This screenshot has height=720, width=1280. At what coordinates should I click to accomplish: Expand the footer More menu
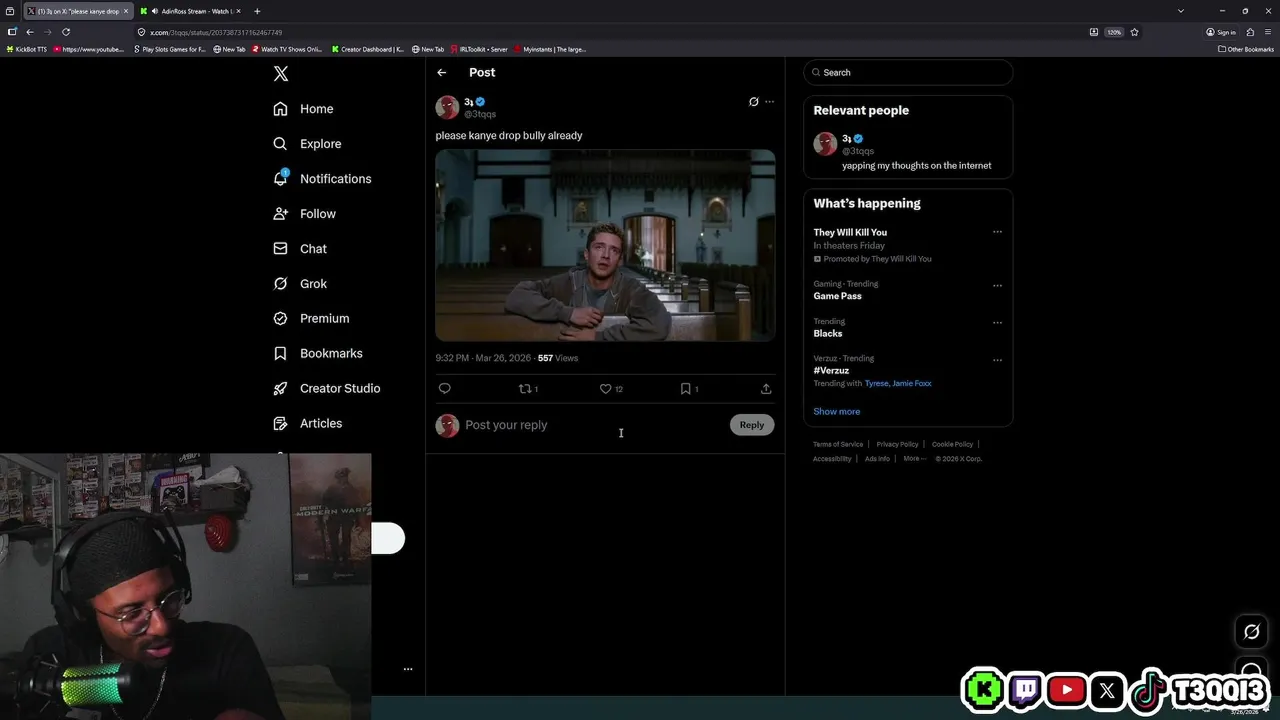coord(915,459)
